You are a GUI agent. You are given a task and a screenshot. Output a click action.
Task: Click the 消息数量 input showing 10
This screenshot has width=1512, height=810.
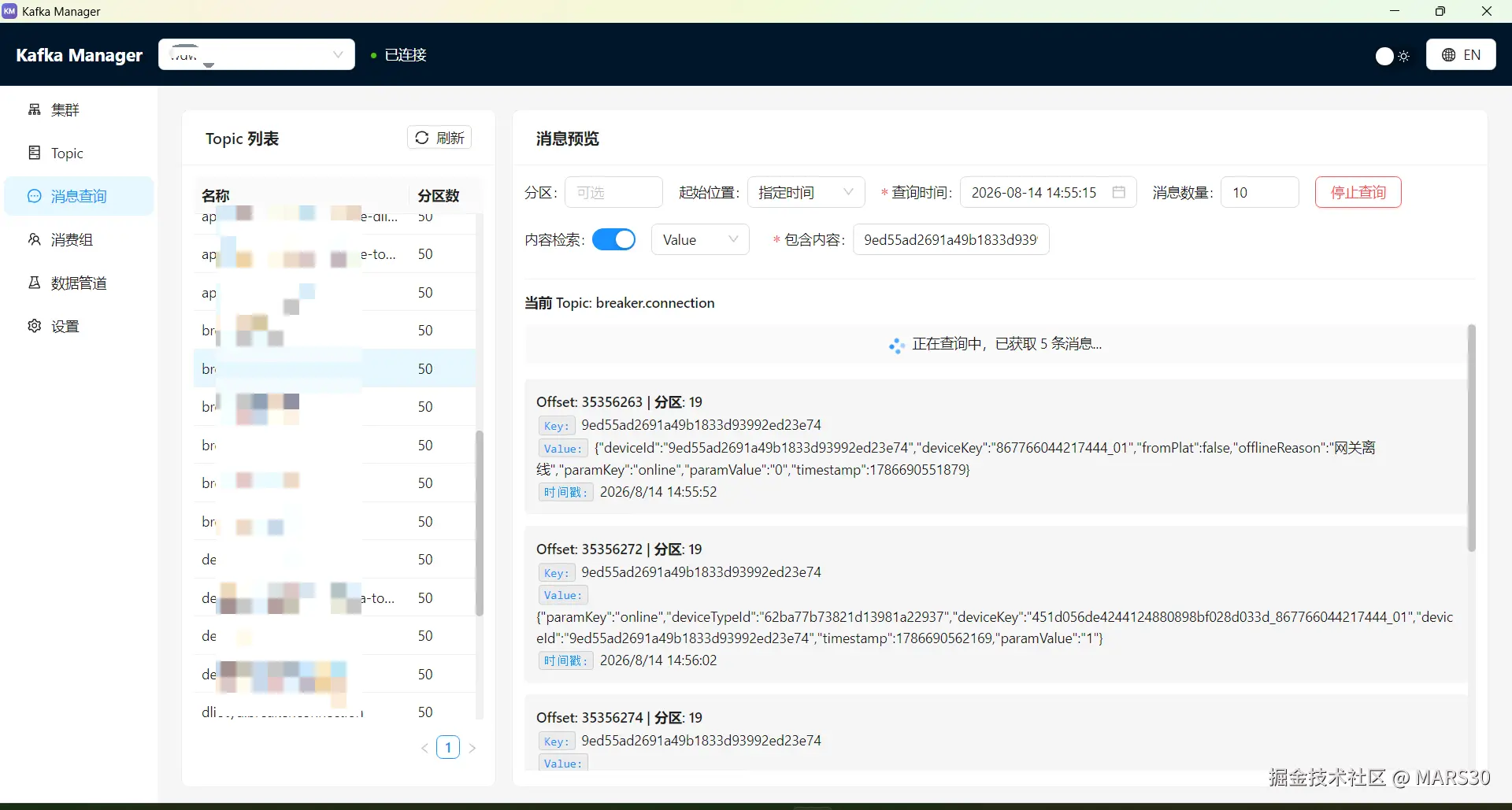click(1259, 192)
